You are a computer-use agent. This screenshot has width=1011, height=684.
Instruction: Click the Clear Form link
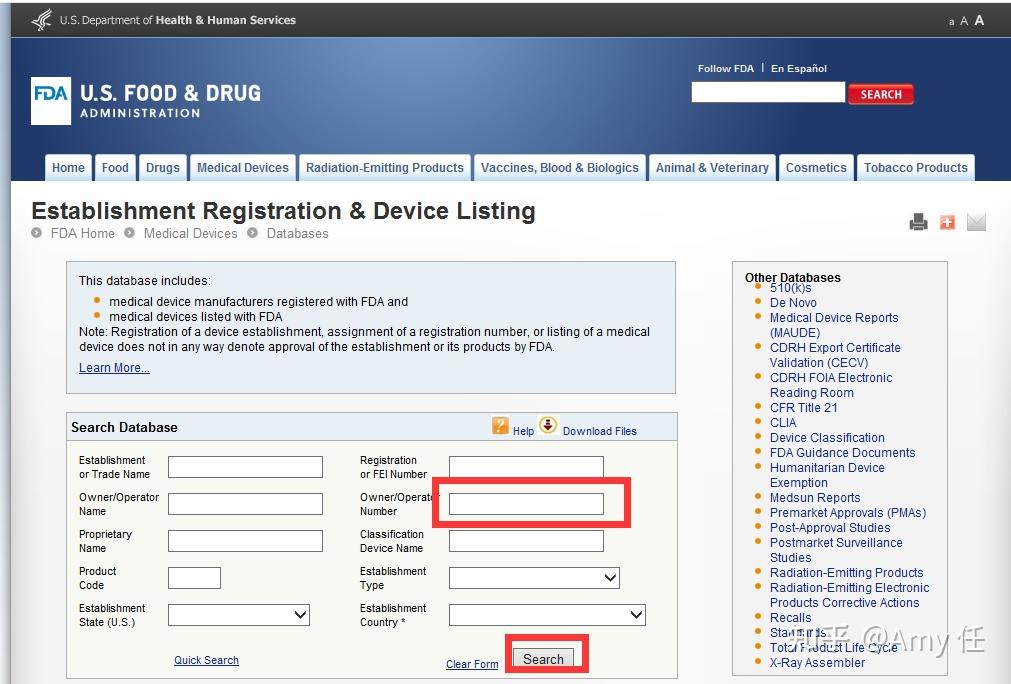(472, 664)
